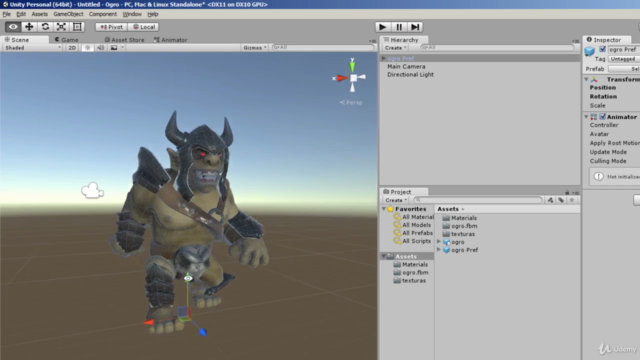
Task: Open the Tag Untagged dropdown
Action: pos(624,59)
